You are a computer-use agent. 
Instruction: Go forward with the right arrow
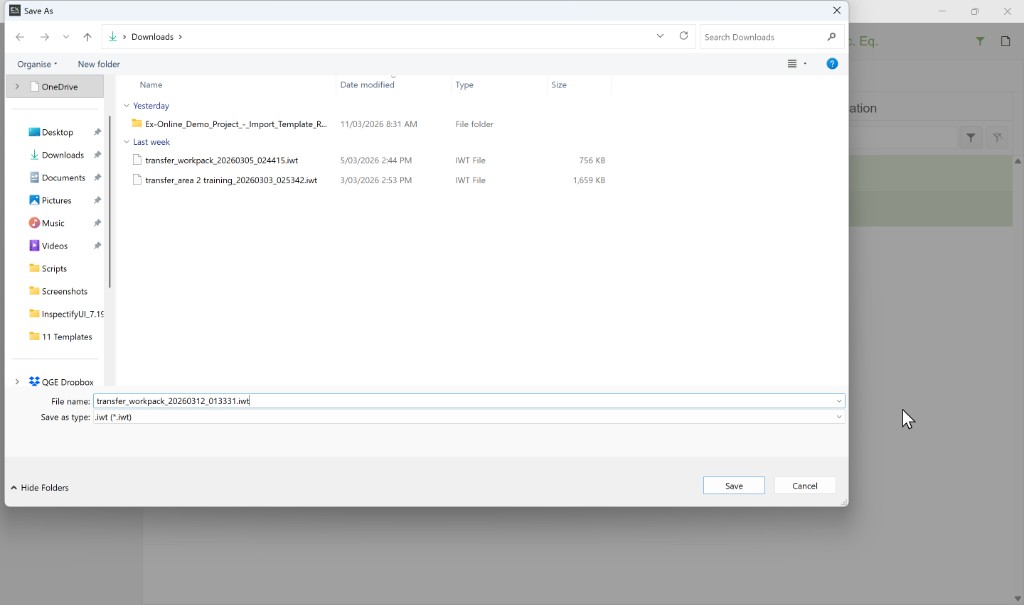point(44,37)
